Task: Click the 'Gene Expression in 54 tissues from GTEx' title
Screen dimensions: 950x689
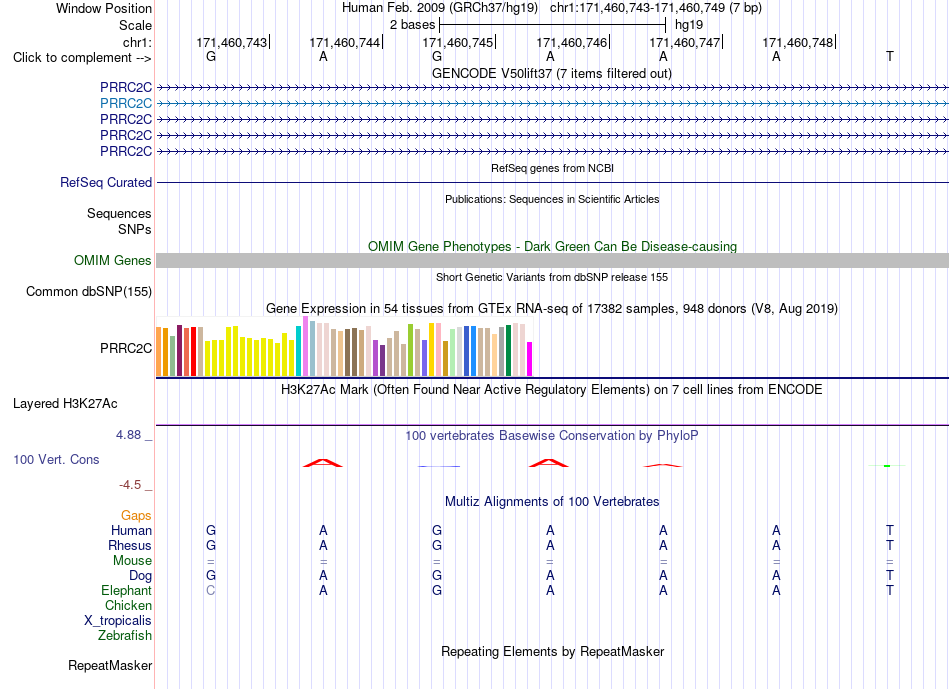Action: click(x=552, y=308)
